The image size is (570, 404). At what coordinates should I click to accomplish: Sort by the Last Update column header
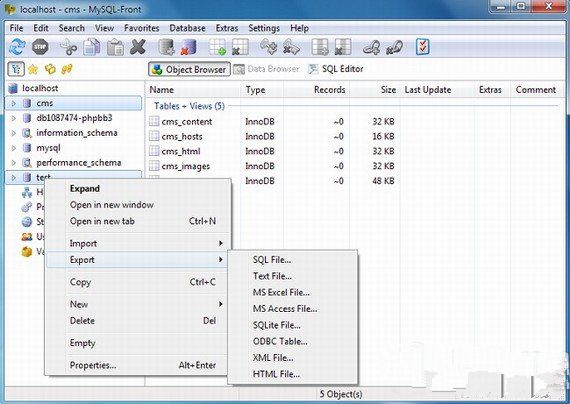[x=437, y=90]
